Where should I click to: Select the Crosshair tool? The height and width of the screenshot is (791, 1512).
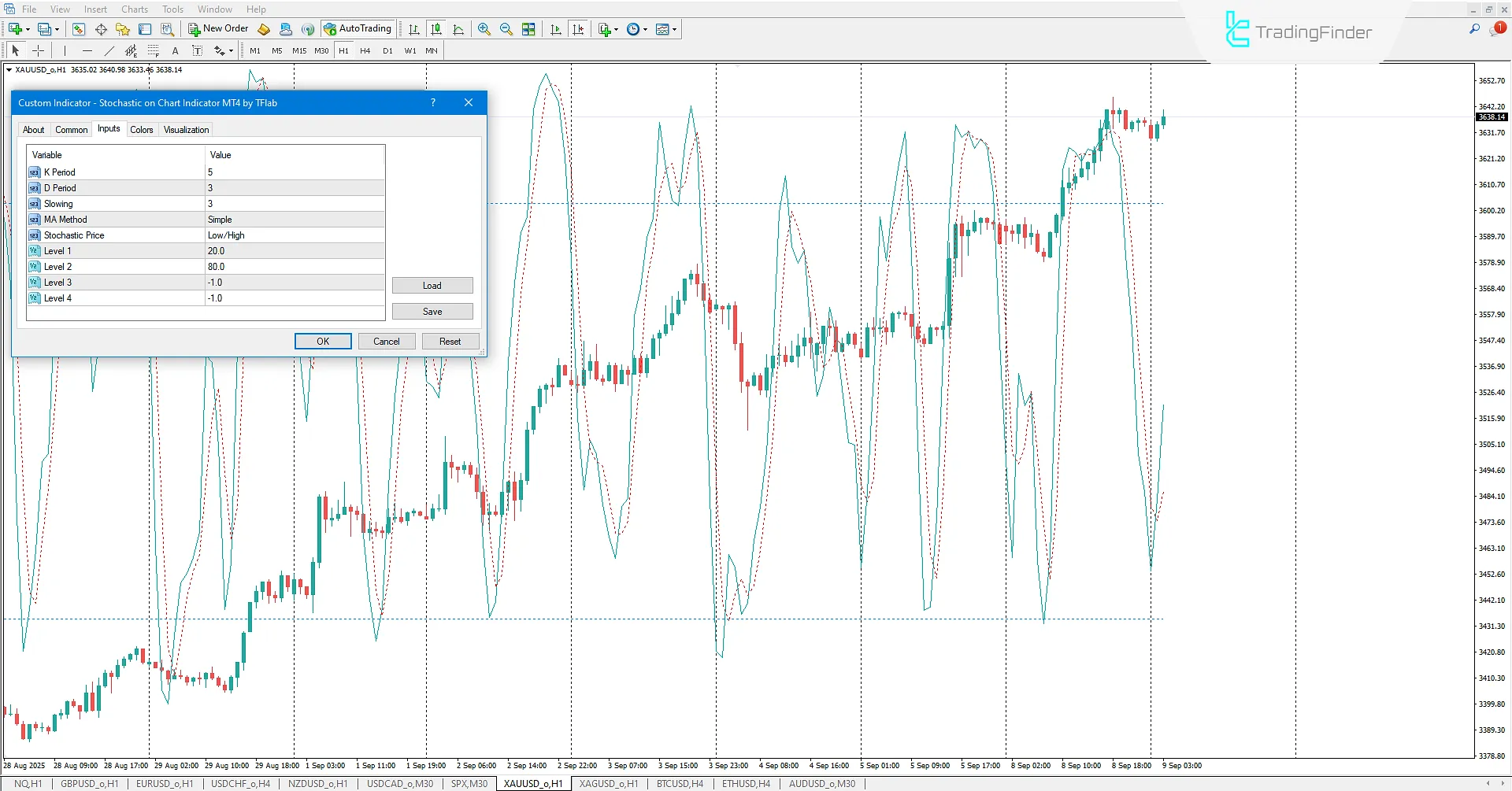point(38,50)
